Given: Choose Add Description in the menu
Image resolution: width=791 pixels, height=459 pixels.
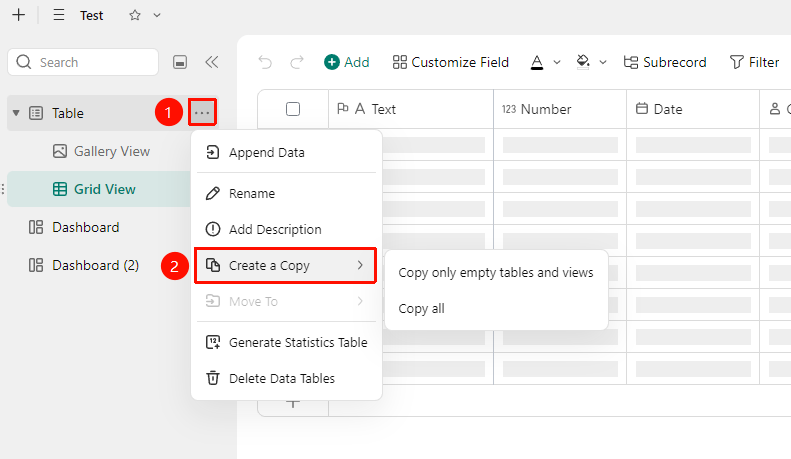Looking at the screenshot, I should tap(286, 230).
